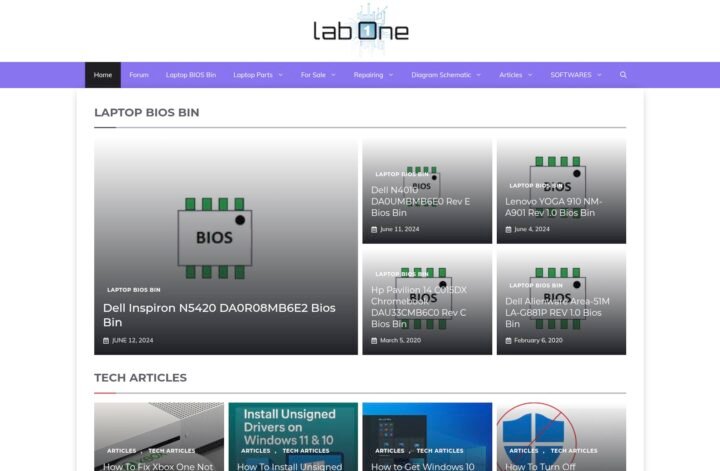Open Dell Inspiron N5420 DA0R08MB6E2 Bios Bin article
Screen dimensions: 720x471
219,315
